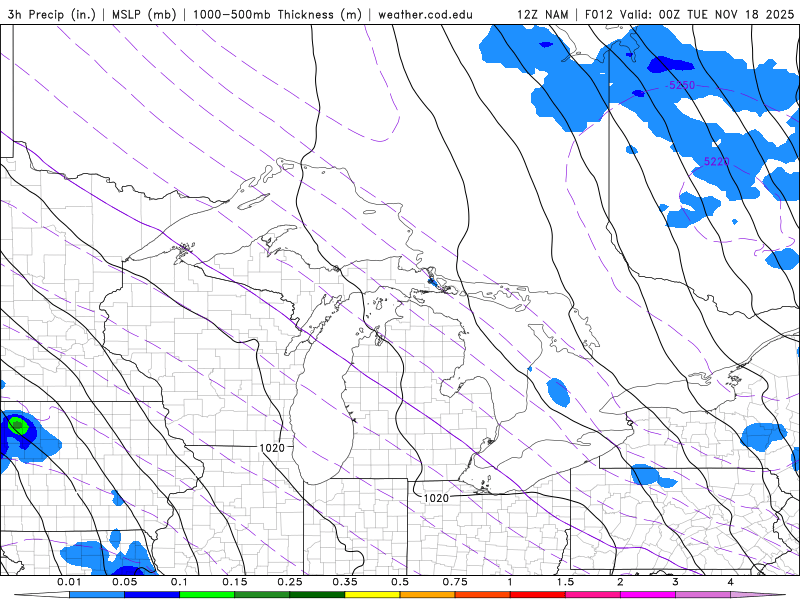
Task: Click the legend value 3
Action: tap(676, 582)
